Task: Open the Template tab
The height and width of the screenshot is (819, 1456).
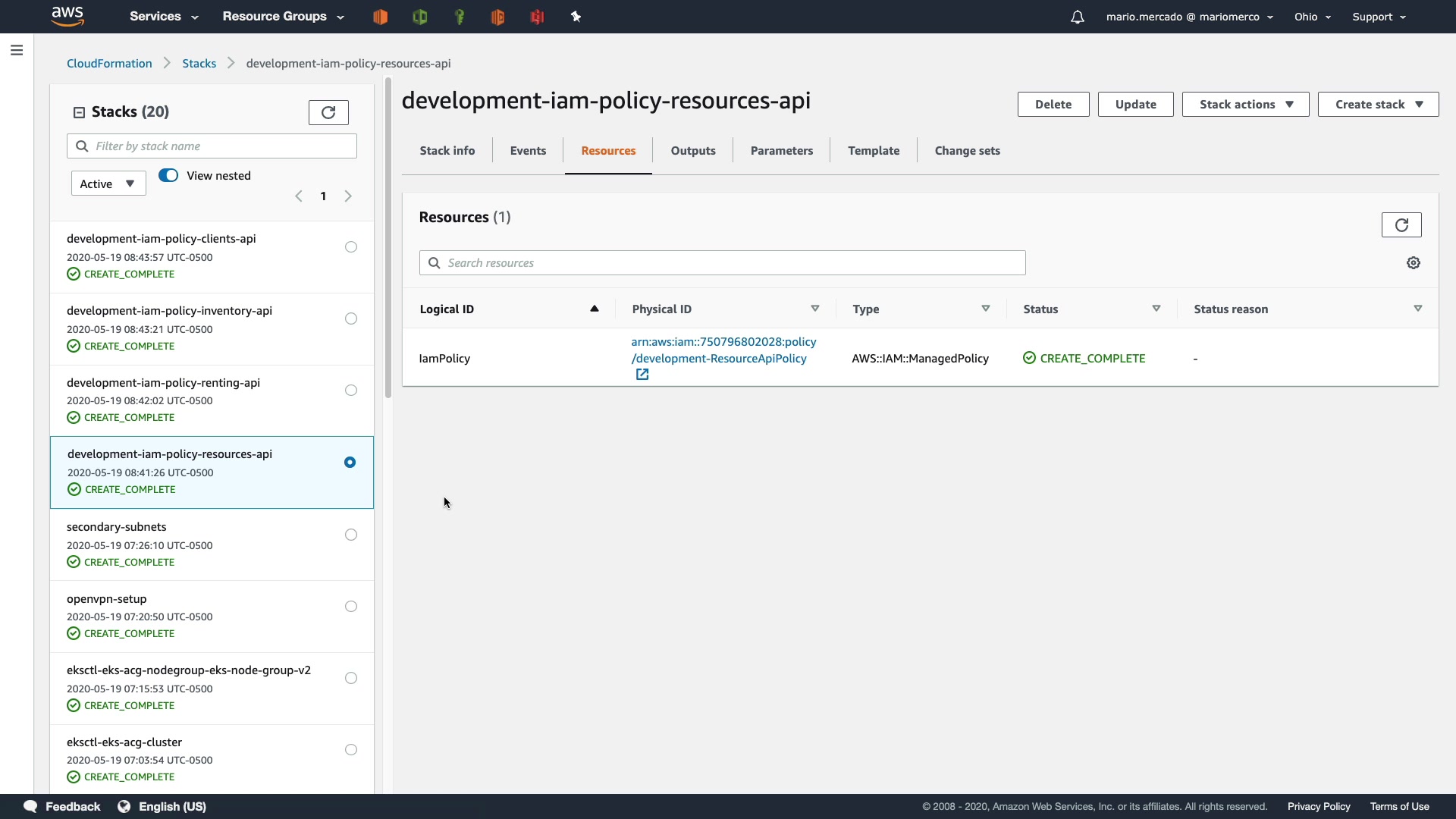Action: point(874,151)
